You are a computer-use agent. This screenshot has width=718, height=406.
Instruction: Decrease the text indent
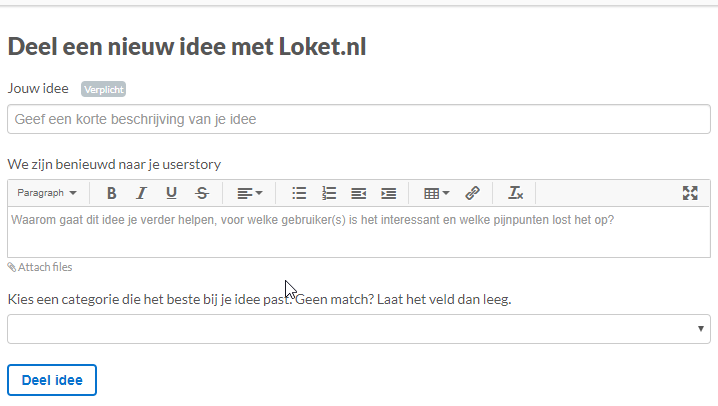click(358, 193)
